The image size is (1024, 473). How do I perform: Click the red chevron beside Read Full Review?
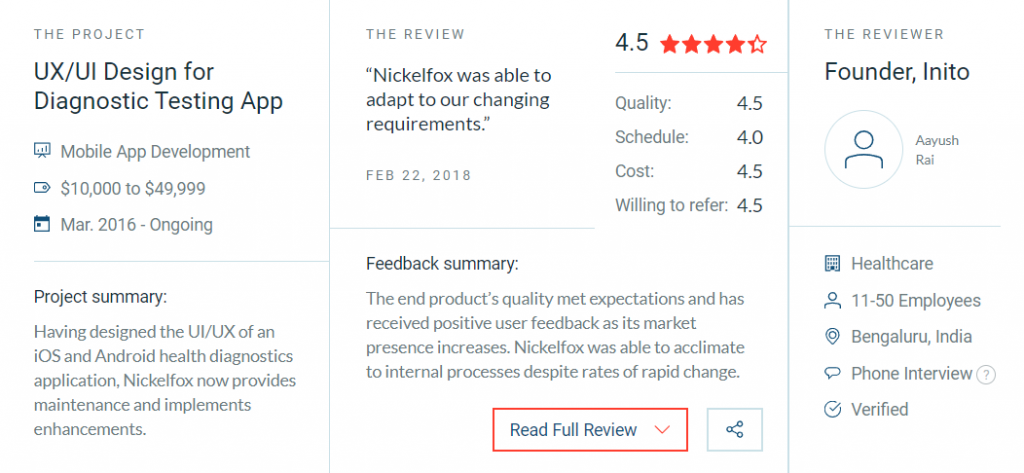[x=661, y=430]
